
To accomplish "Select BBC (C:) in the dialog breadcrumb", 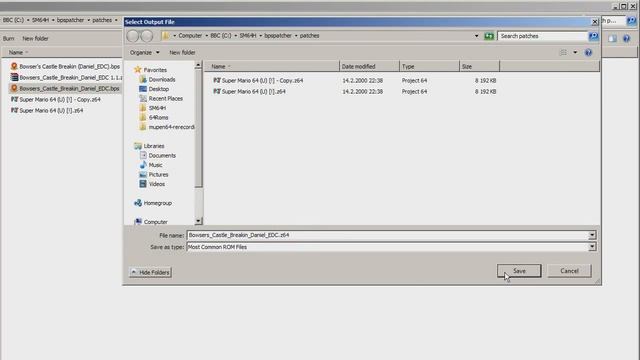I will click(x=220, y=36).
